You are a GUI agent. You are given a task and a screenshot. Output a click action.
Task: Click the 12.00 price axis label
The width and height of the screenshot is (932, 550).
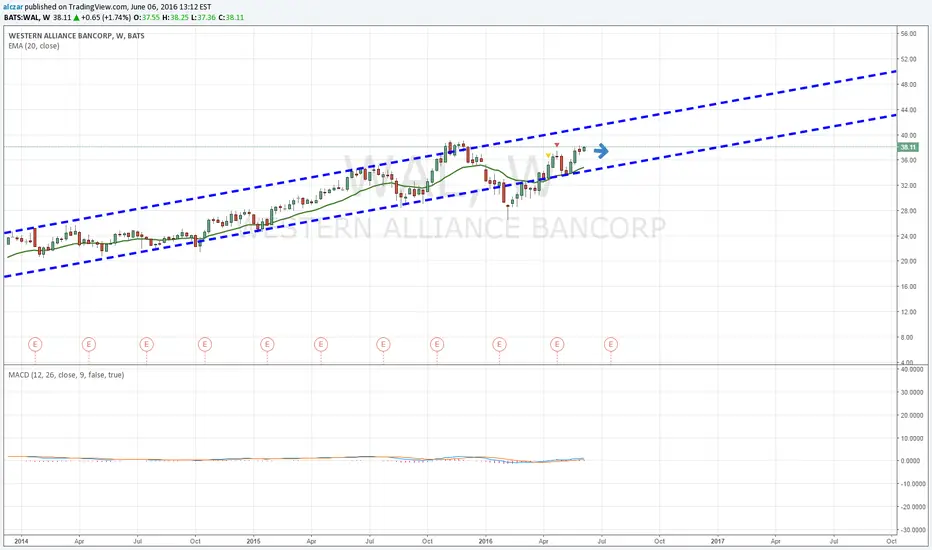click(x=908, y=312)
